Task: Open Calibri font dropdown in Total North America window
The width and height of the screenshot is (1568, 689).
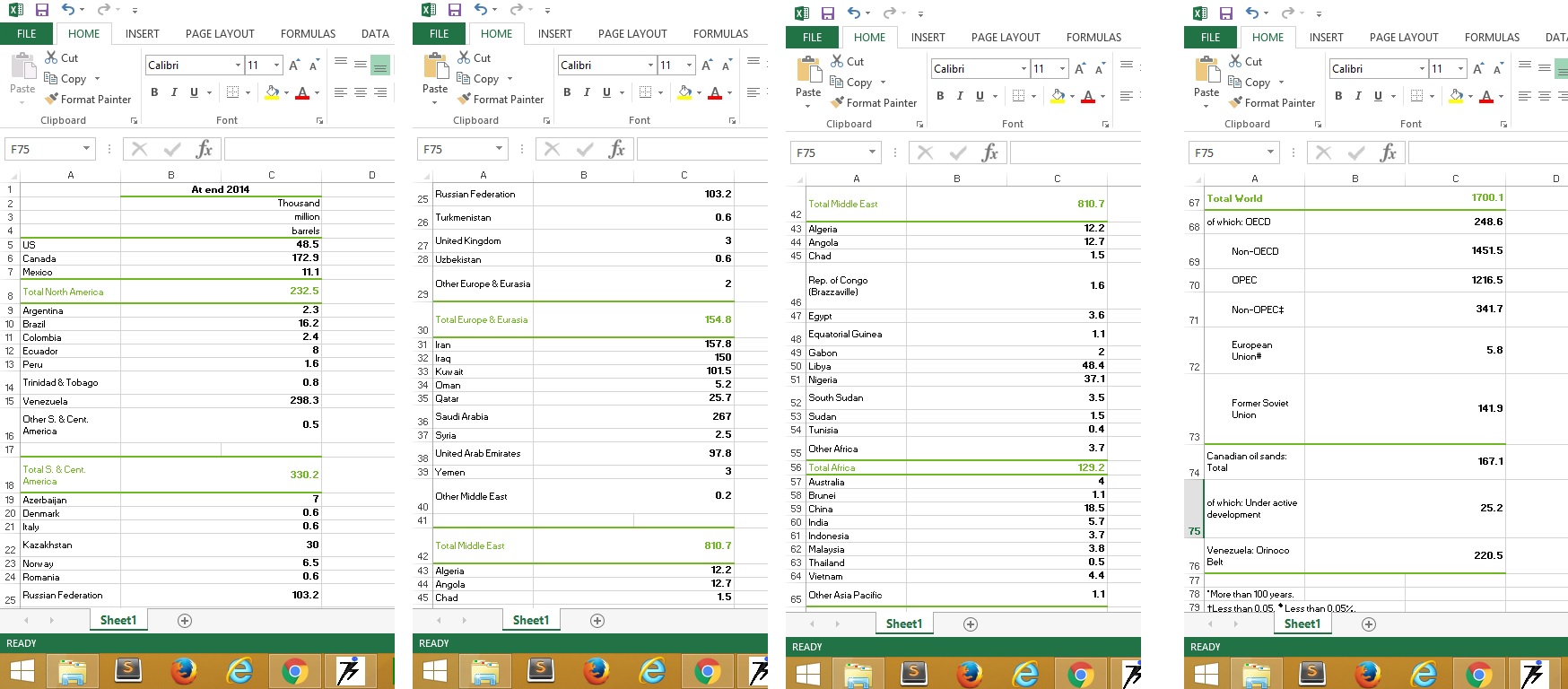Action: 238,65
